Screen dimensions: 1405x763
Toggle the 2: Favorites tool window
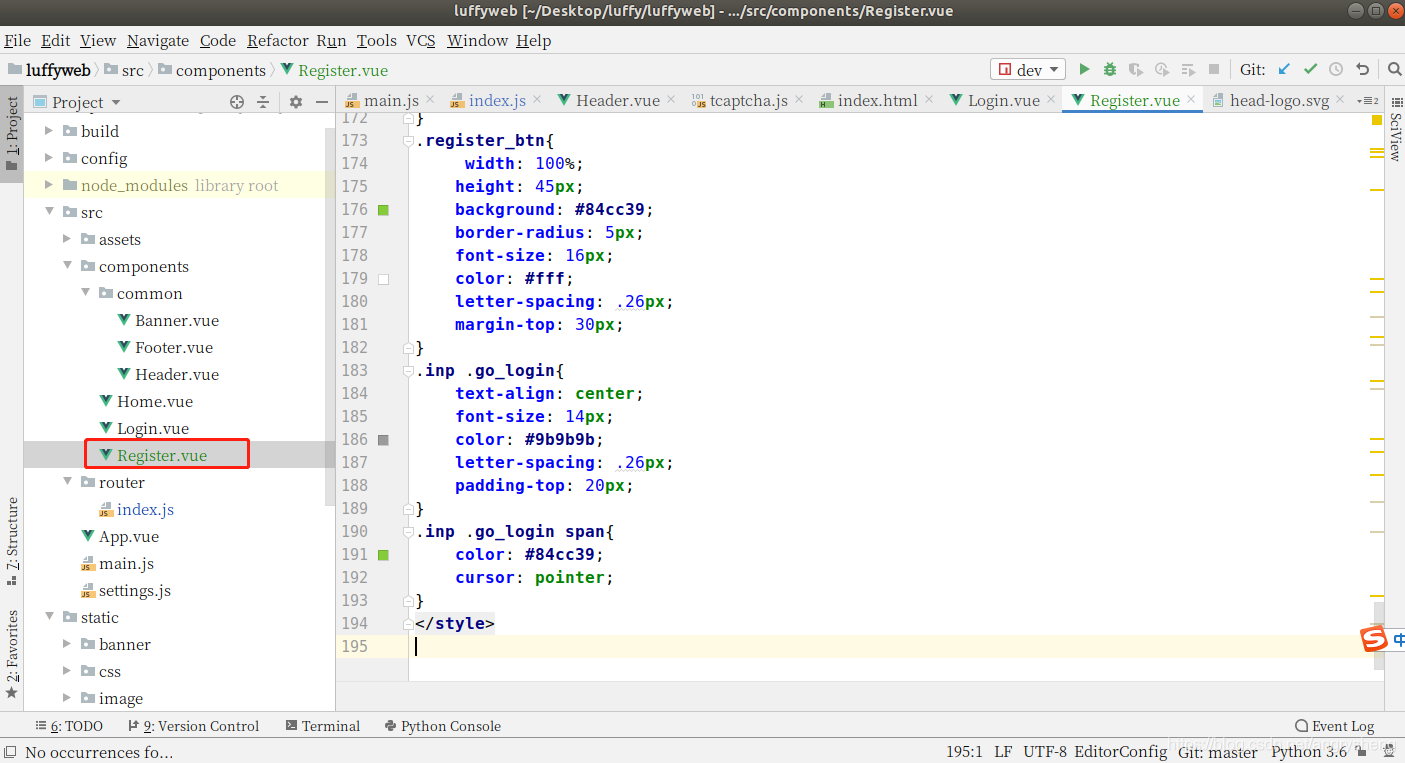click(12, 654)
